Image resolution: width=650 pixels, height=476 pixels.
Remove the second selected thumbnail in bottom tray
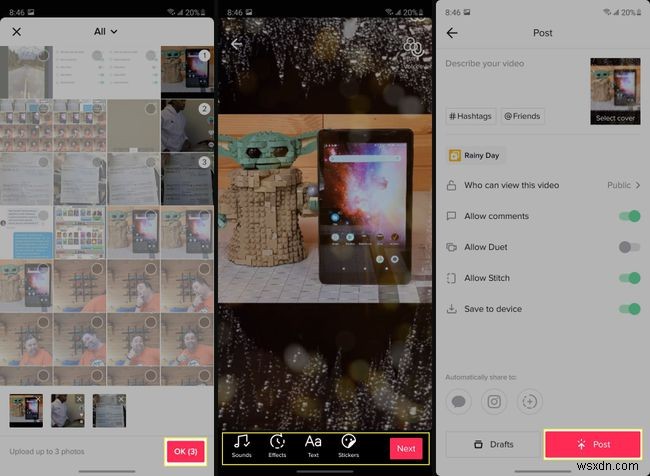[79, 399]
